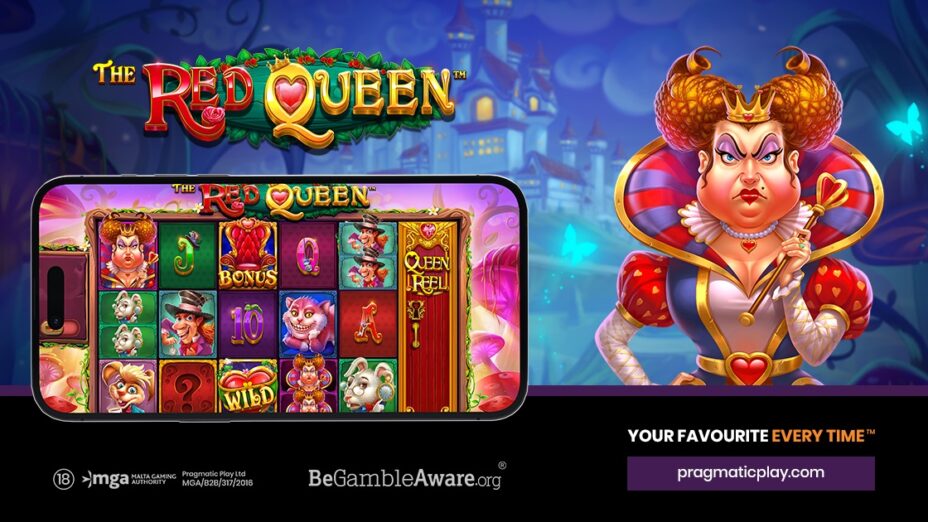Click the WILD heart symbol

coord(247,387)
